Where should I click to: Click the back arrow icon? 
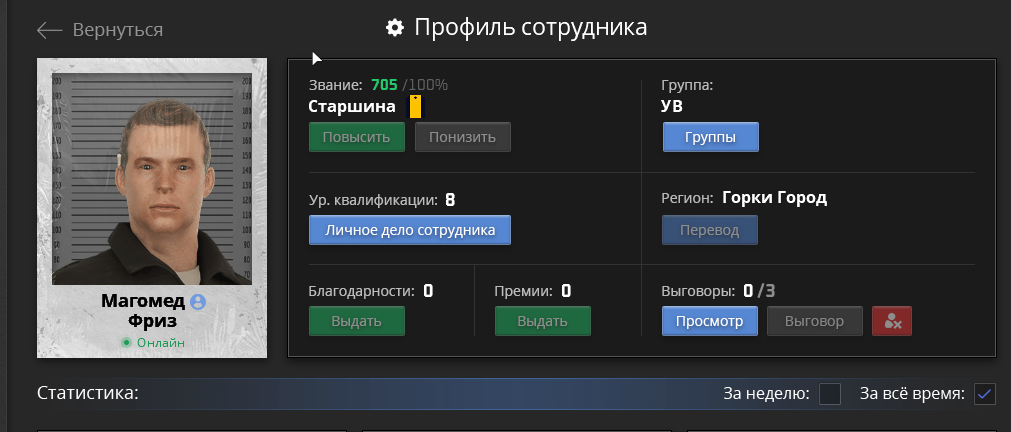(50, 30)
